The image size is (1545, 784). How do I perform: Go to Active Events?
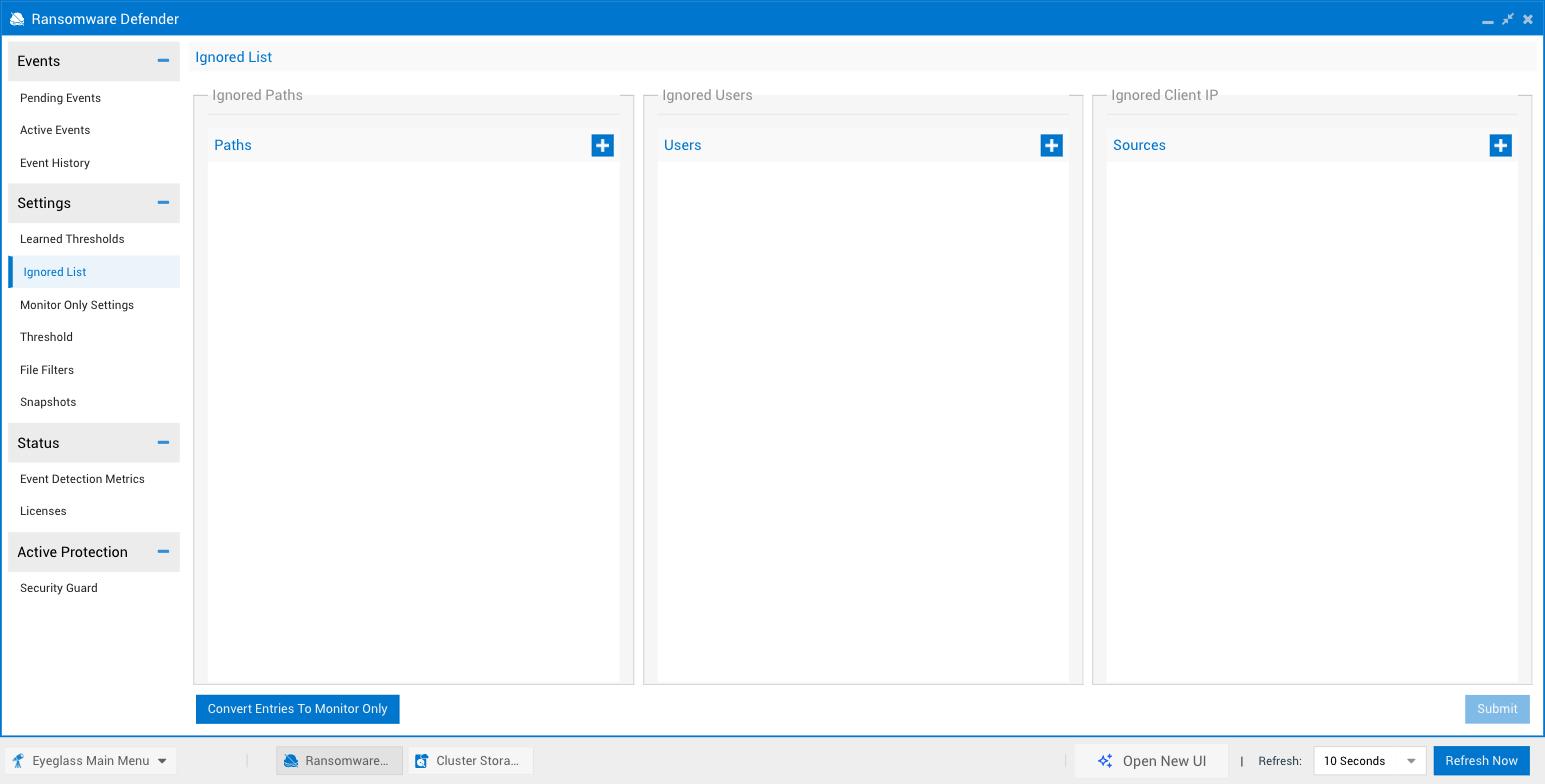[55, 130]
